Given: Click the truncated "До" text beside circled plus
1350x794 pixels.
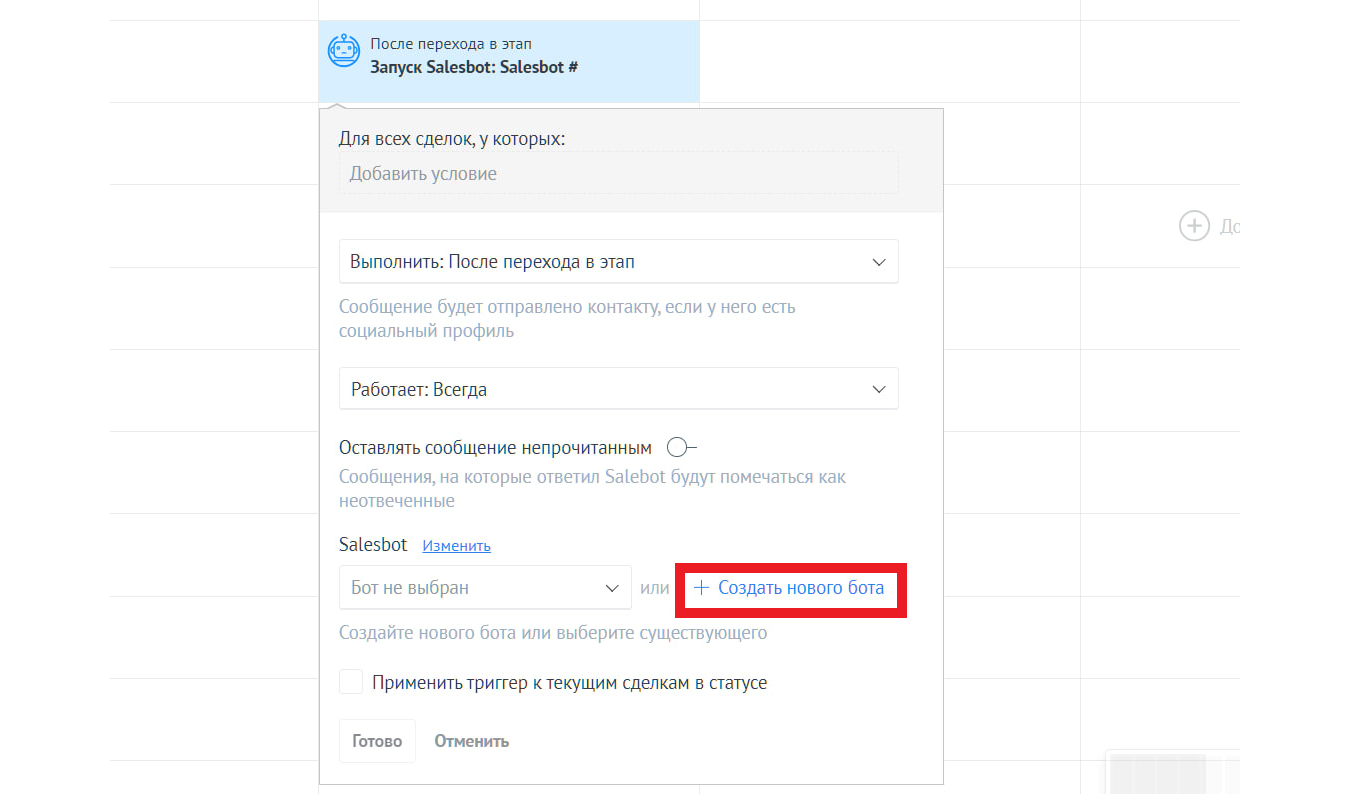Looking at the screenshot, I should point(1229,227).
